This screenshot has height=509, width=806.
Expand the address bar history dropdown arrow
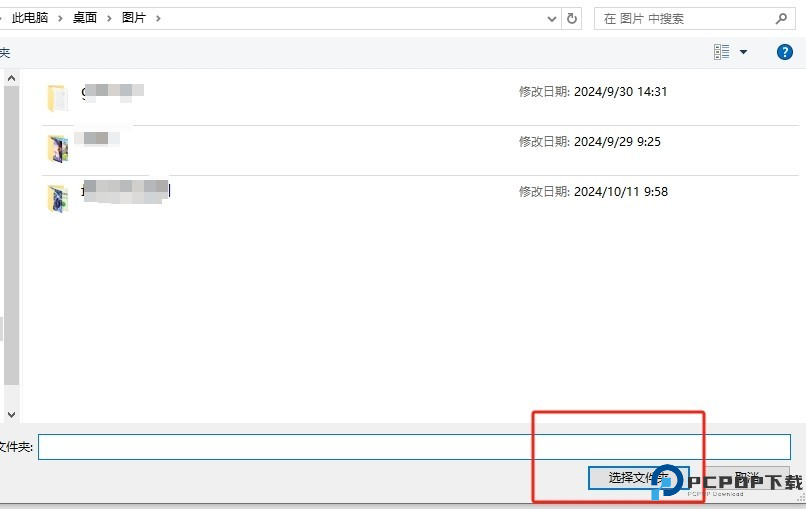(552, 18)
